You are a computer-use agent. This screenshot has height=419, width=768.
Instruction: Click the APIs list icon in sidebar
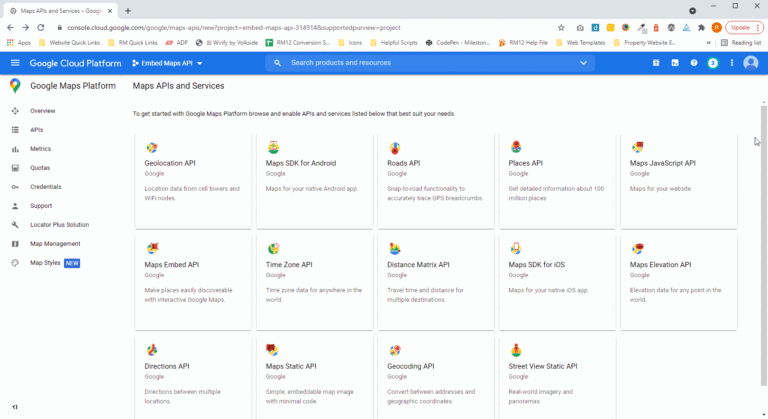(15, 130)
